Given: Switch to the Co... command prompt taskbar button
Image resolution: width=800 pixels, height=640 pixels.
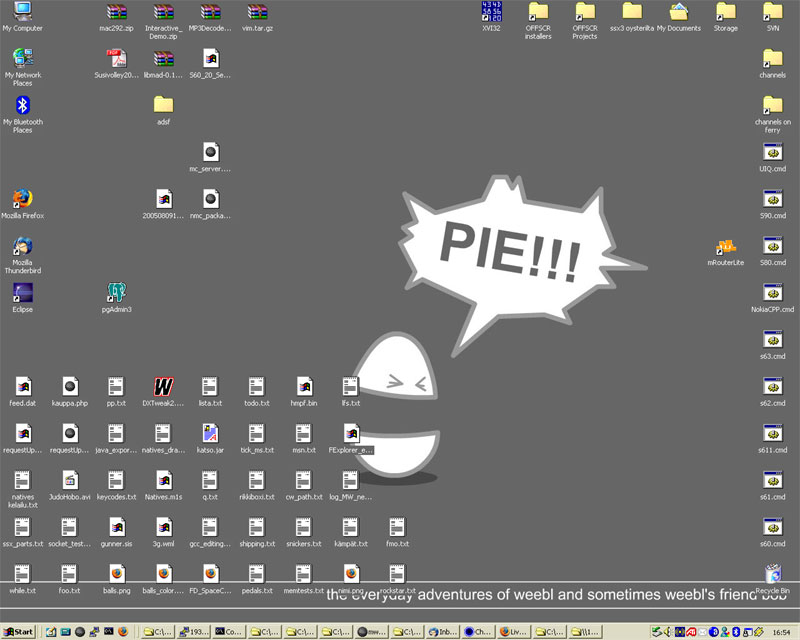Looking at the screenshot, I should tap(229, 632).
